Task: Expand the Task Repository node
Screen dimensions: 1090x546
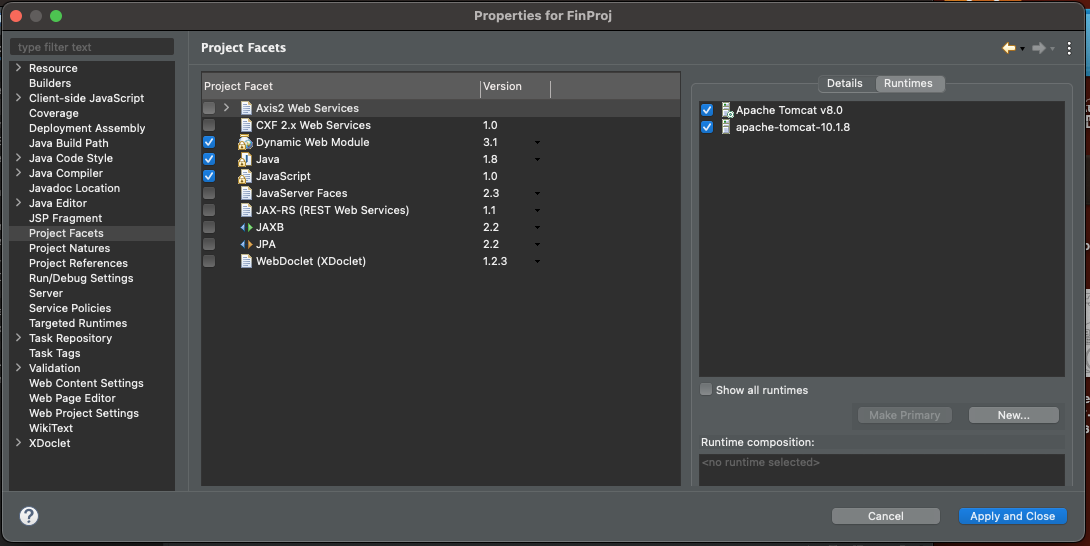Action: point(19,337)
